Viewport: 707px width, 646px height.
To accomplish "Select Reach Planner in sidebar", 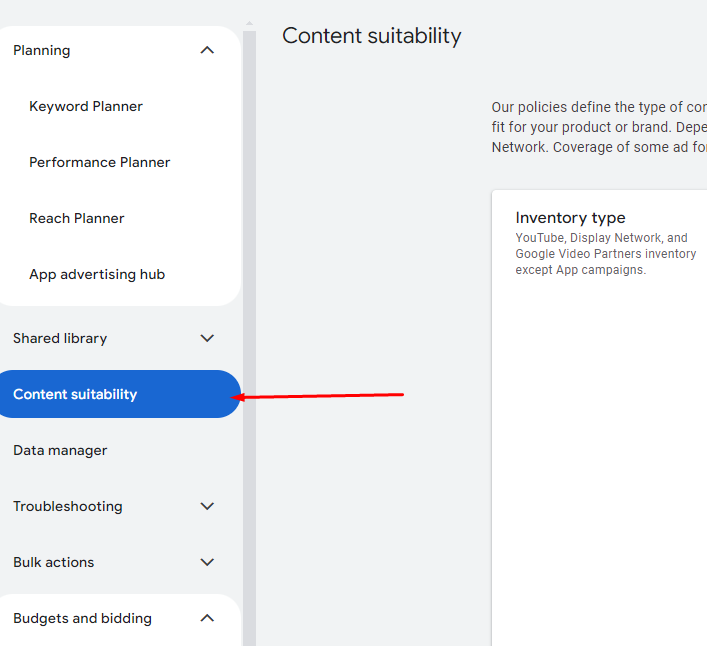I will [77, 218].
